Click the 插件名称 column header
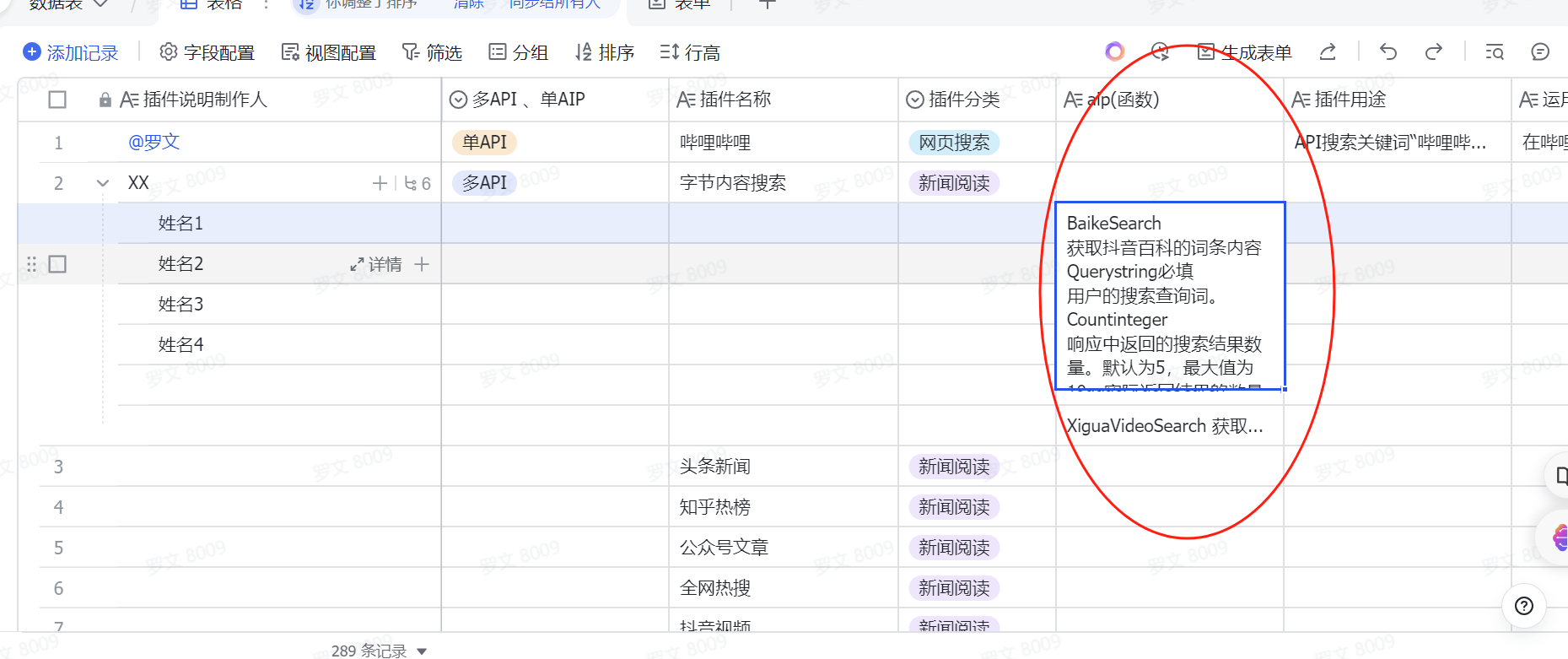Image resolution: width=1568 pixels, height=659 pixels. point(784,100)
